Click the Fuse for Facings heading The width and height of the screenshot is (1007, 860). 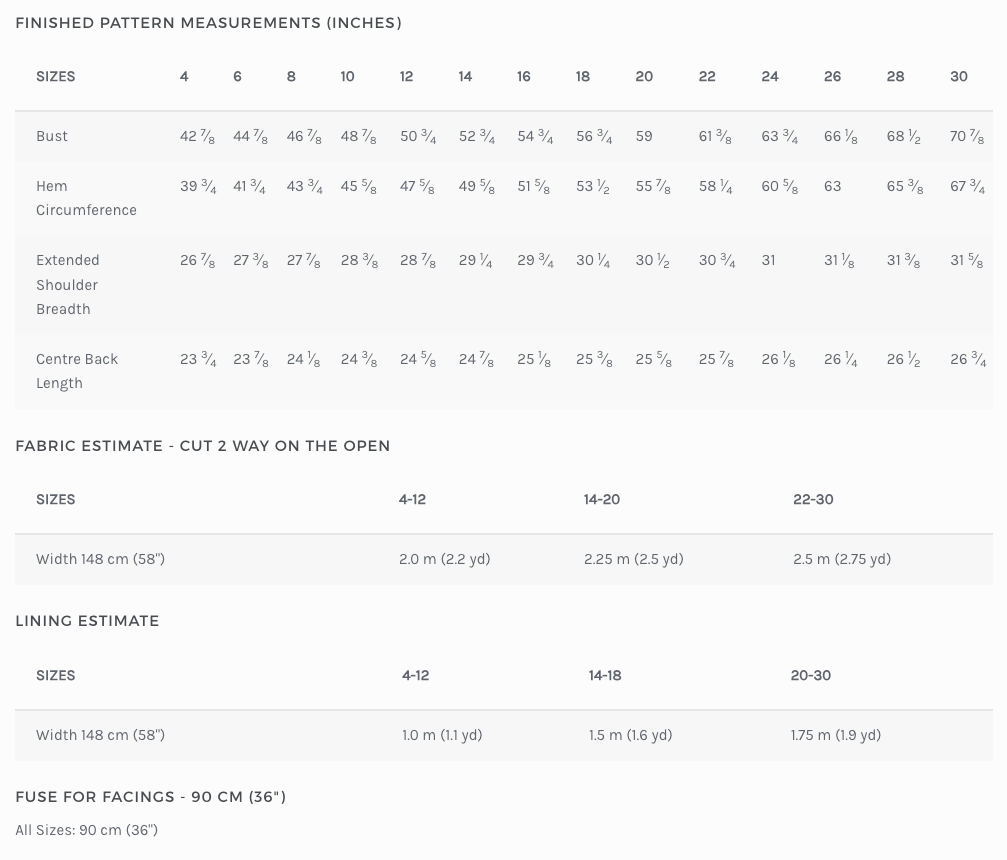coord(151,797)
